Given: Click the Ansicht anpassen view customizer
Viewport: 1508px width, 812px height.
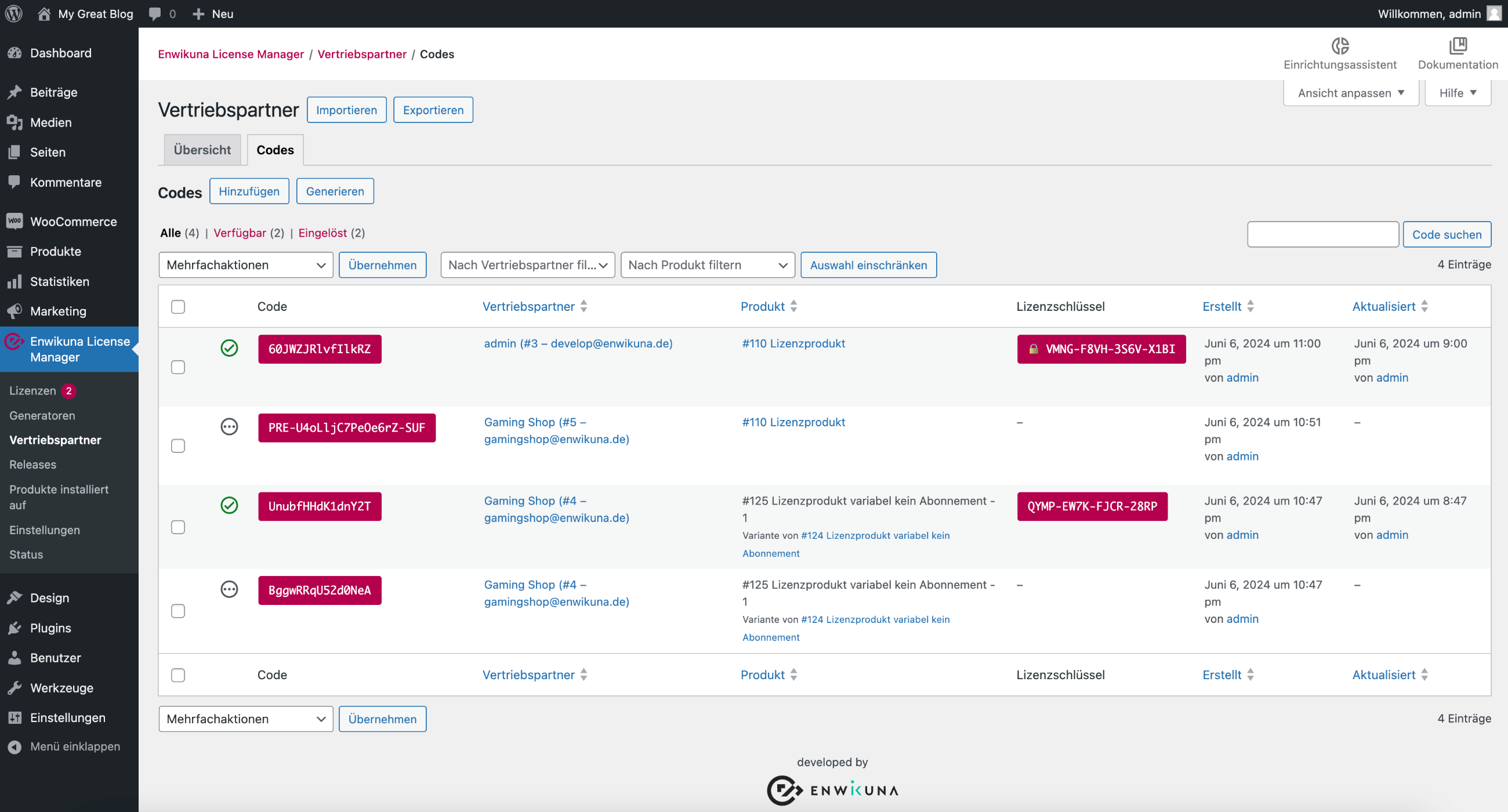Looking at the screenshot, I should pos(1350,93).
